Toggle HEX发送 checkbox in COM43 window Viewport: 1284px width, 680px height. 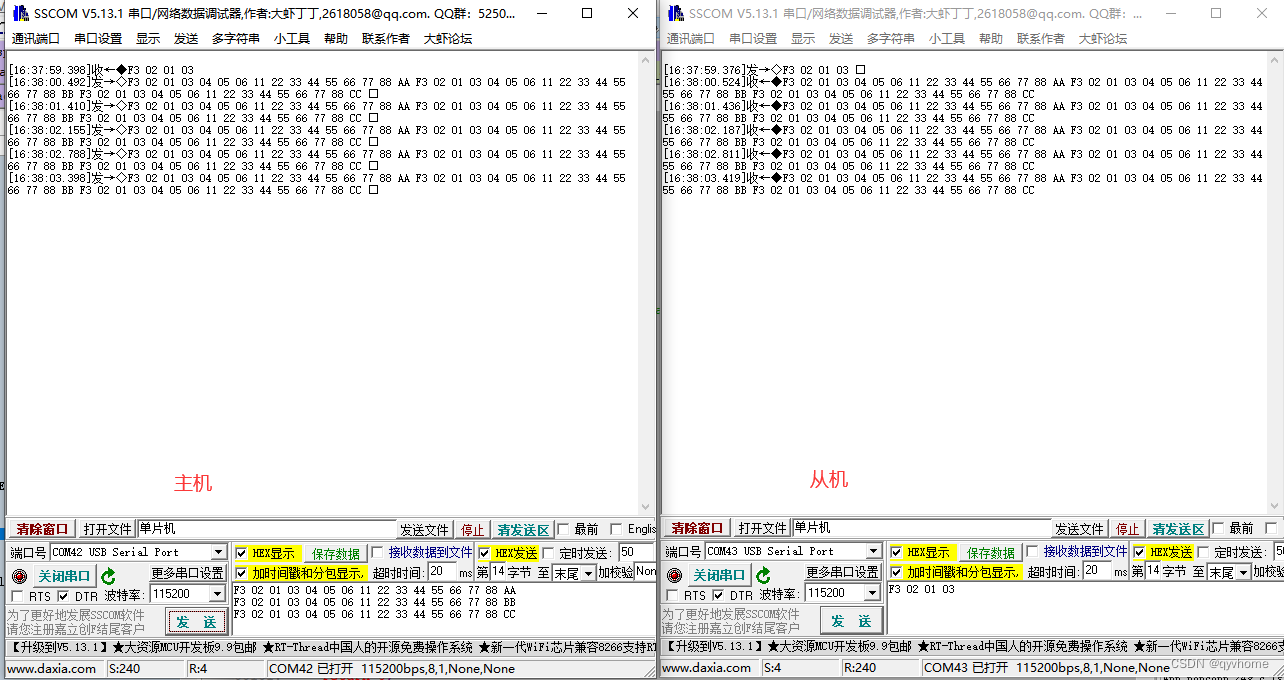coord(1139,552)
